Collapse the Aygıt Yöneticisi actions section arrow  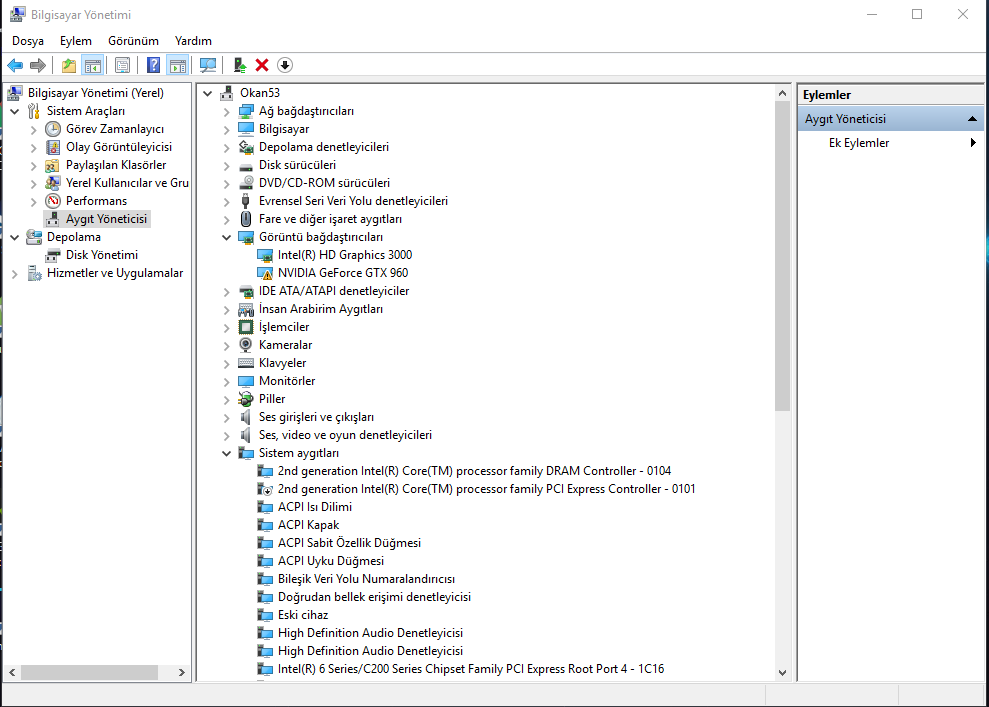(972, 119)
